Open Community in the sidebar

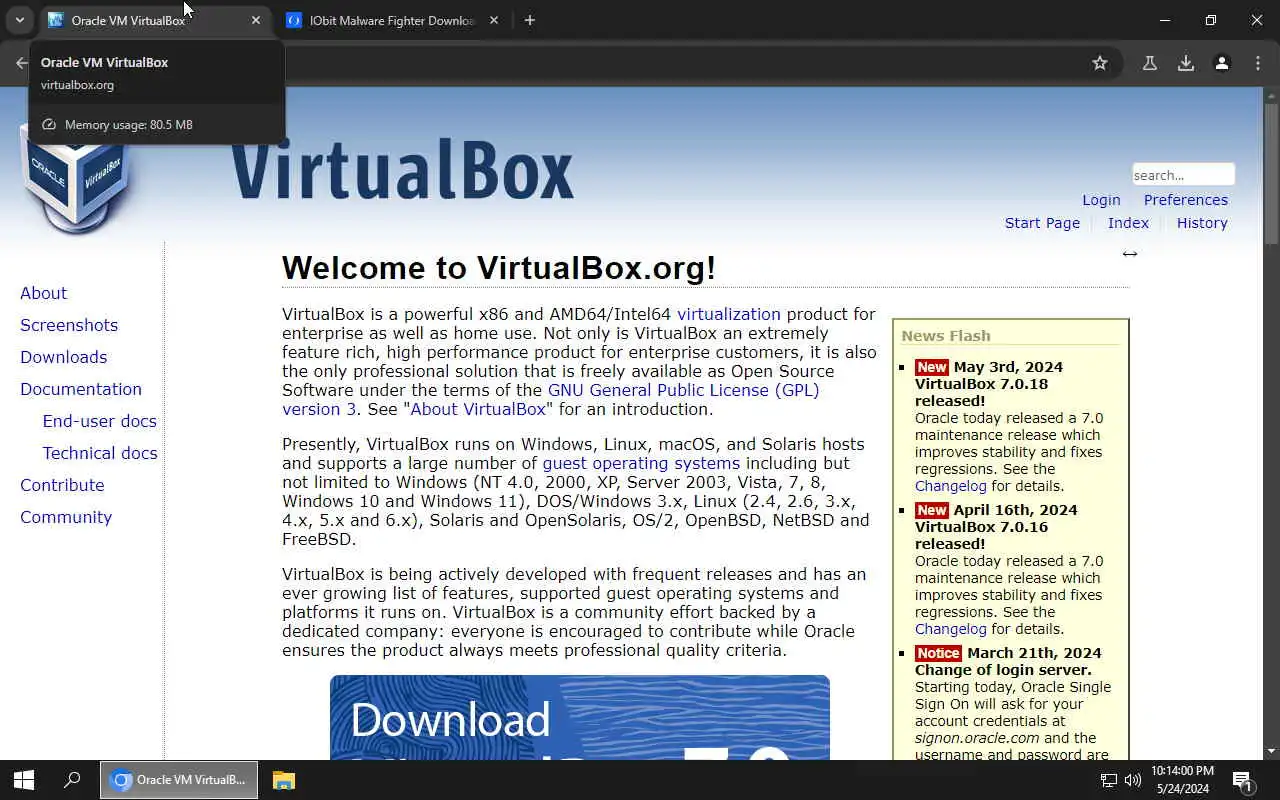[66, 517]
